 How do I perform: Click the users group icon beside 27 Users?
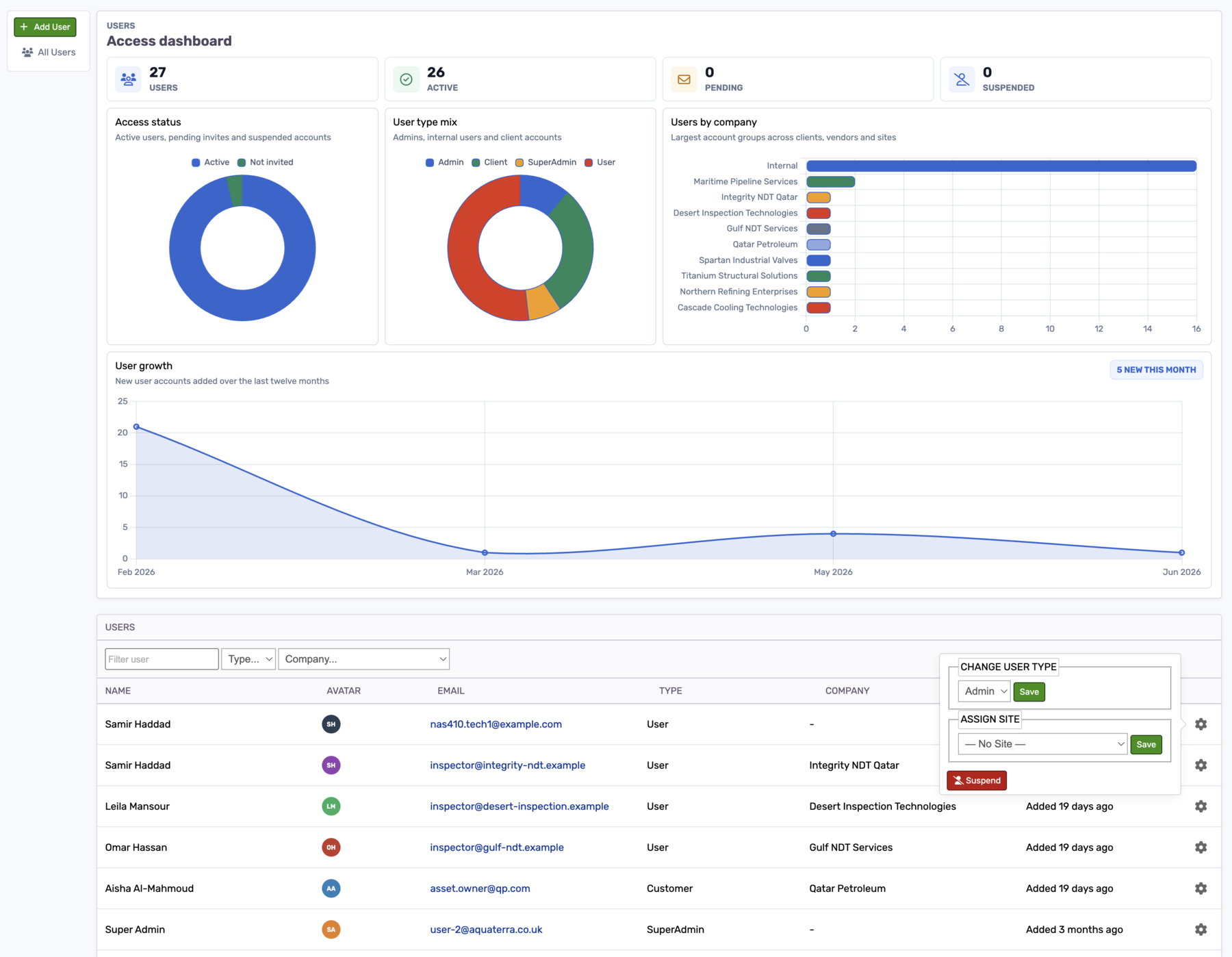point(128,79)
